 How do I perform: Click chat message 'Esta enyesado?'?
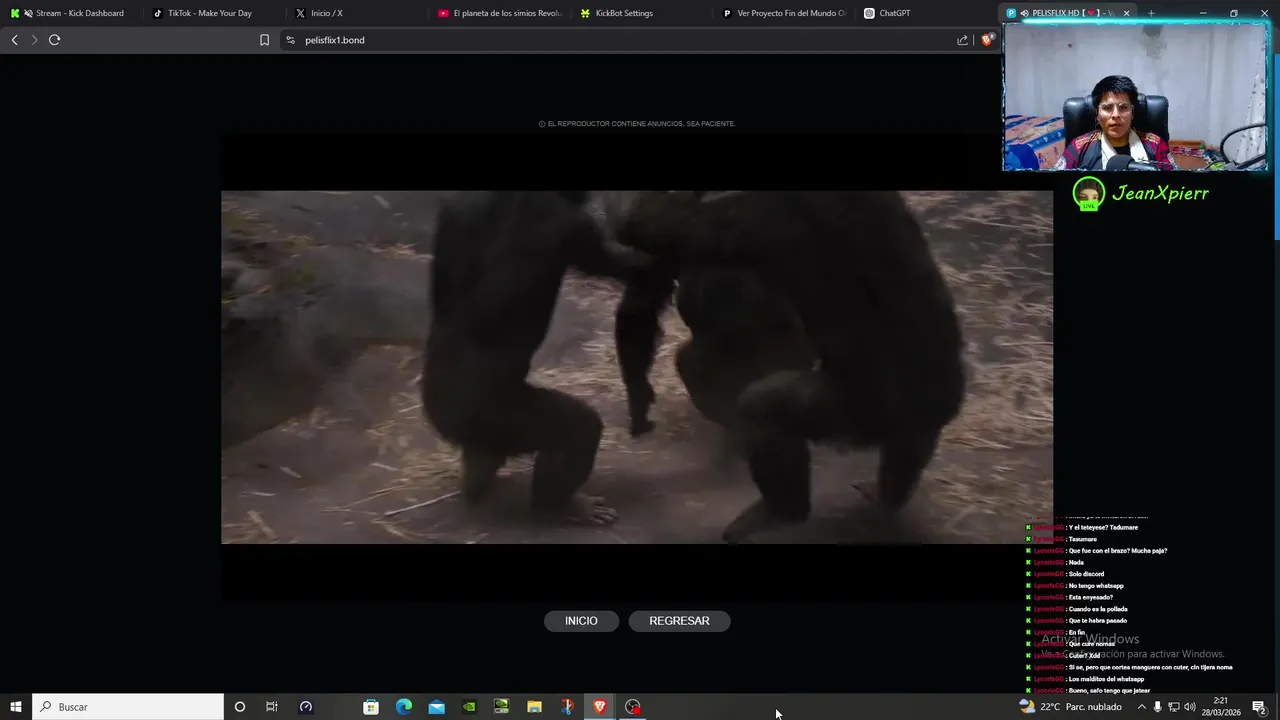(x=1091, y=597)
